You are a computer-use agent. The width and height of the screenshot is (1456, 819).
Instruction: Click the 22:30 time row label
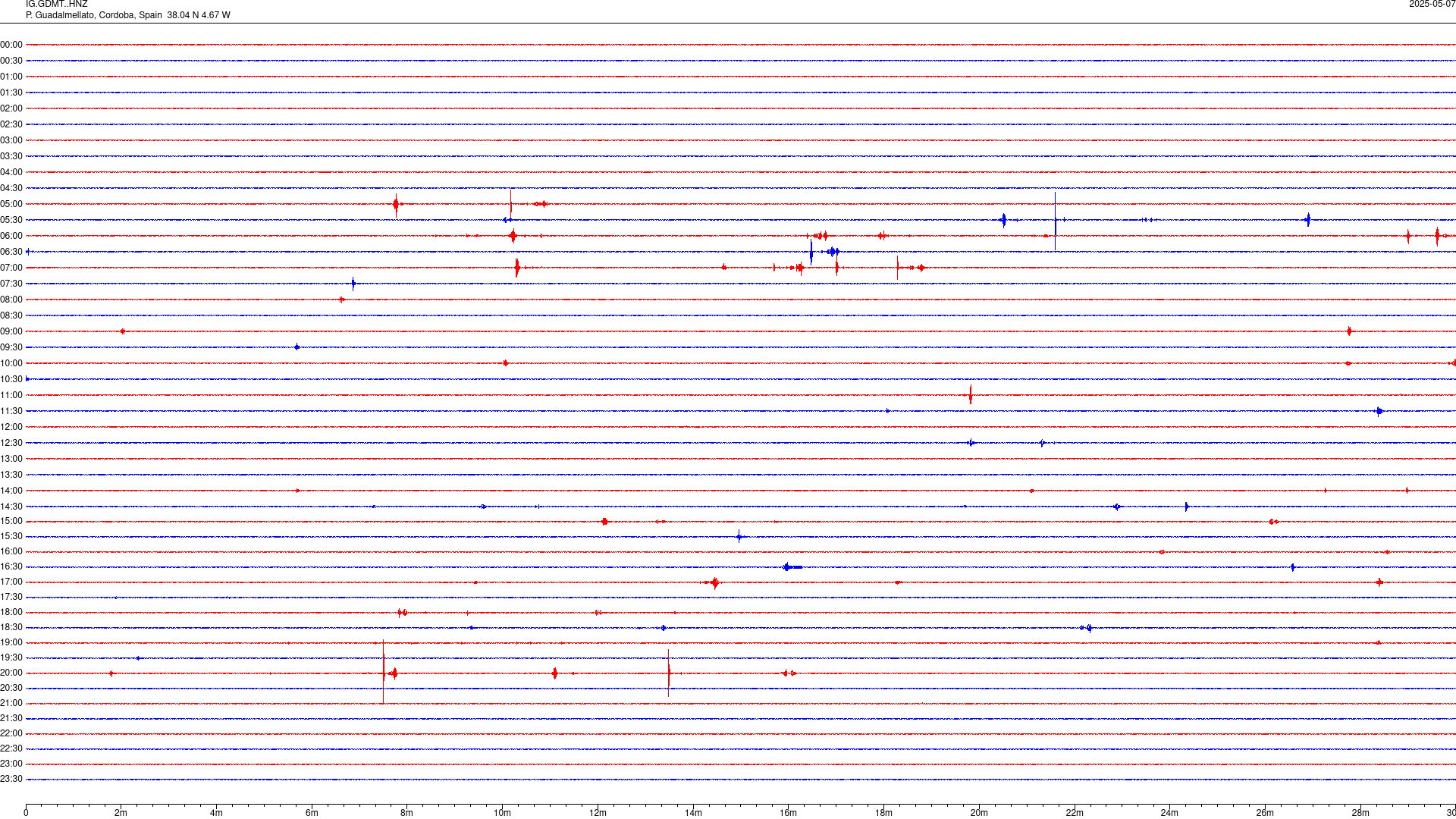[x=11, y=748]
